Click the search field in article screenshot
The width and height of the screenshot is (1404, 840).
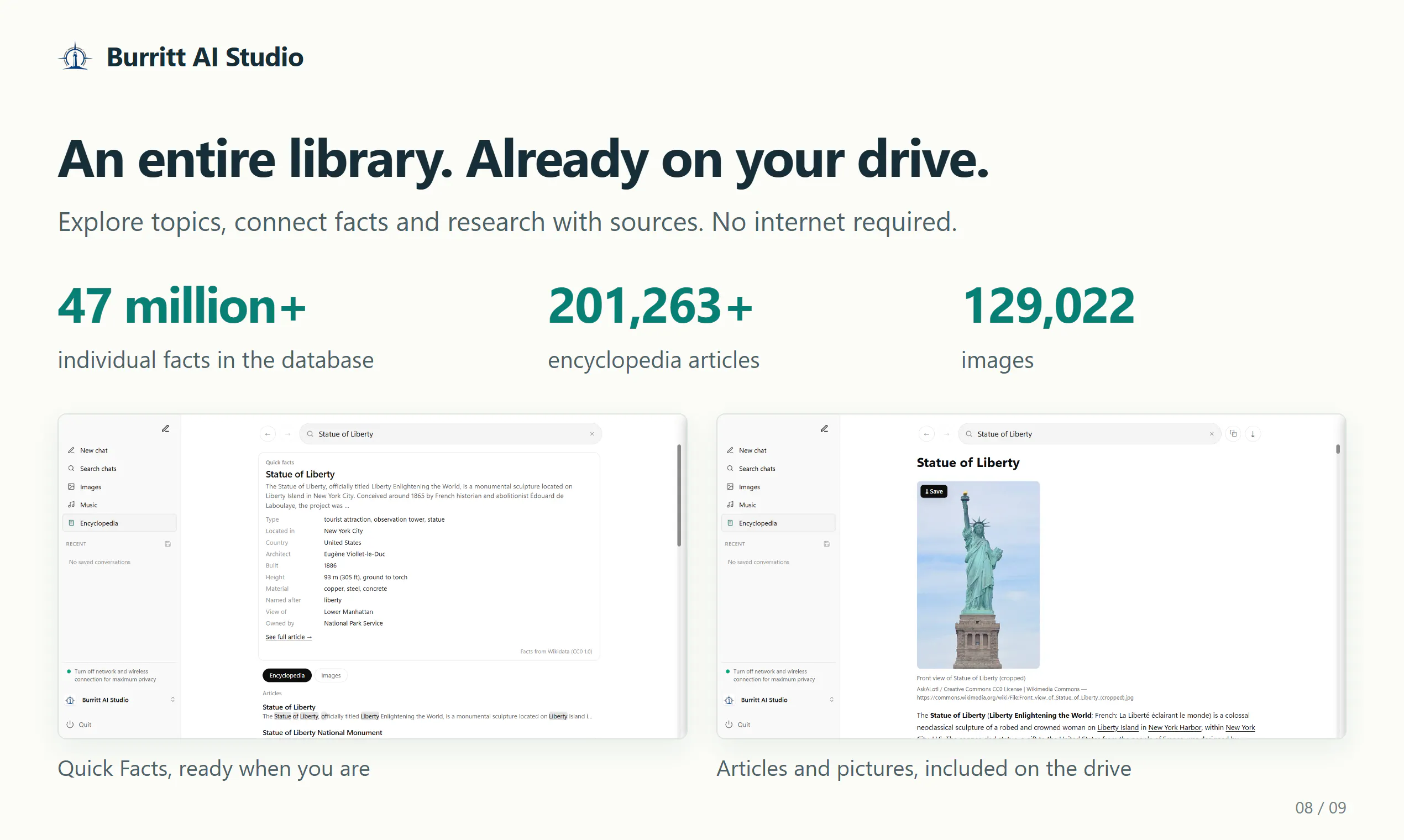1089,434
